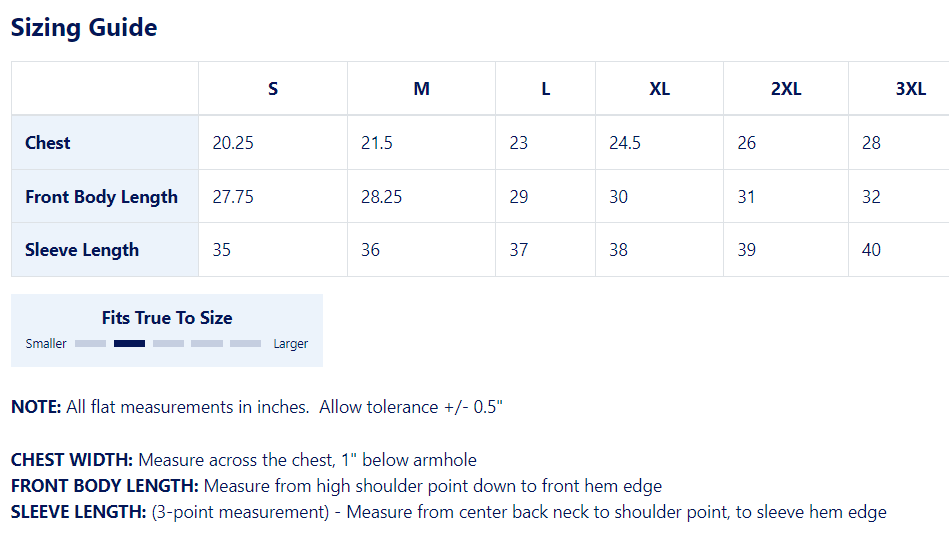This screenshot has width=949, height=543.
Task: Select the M size column header
Action: pyautogui.click(x=421, y=89)
